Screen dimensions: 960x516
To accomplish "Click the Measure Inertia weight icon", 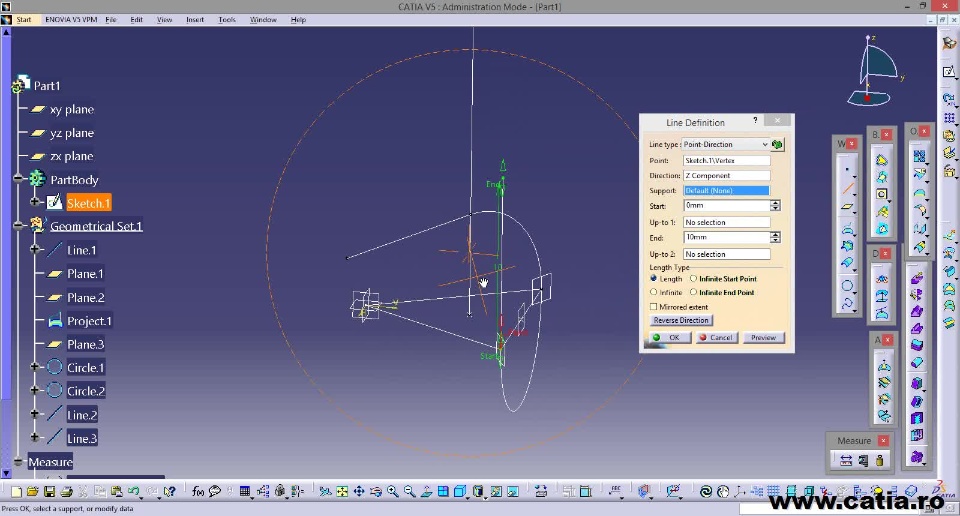I will coord(880,461).
